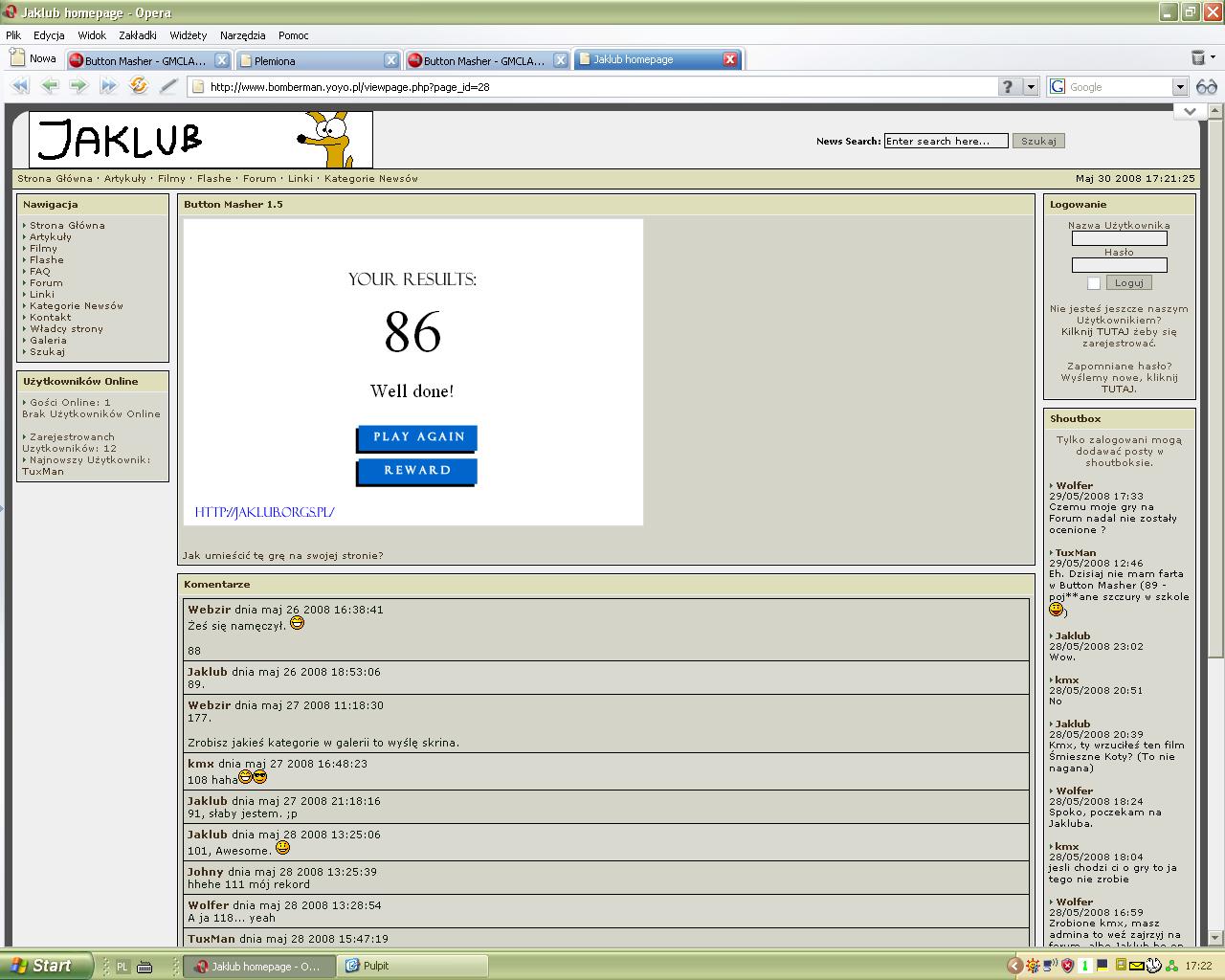Click the Fast Forward navigation icon
Viewport: 1225px width, 980px height.
(x=108, y=86)
